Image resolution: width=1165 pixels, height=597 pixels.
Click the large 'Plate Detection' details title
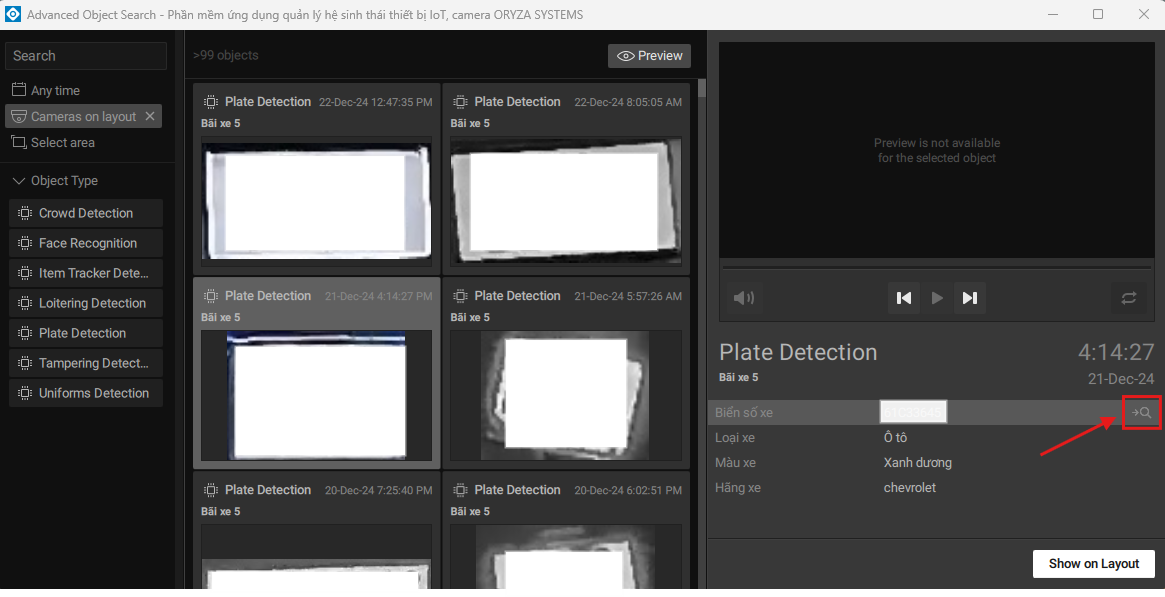point(798,352)
